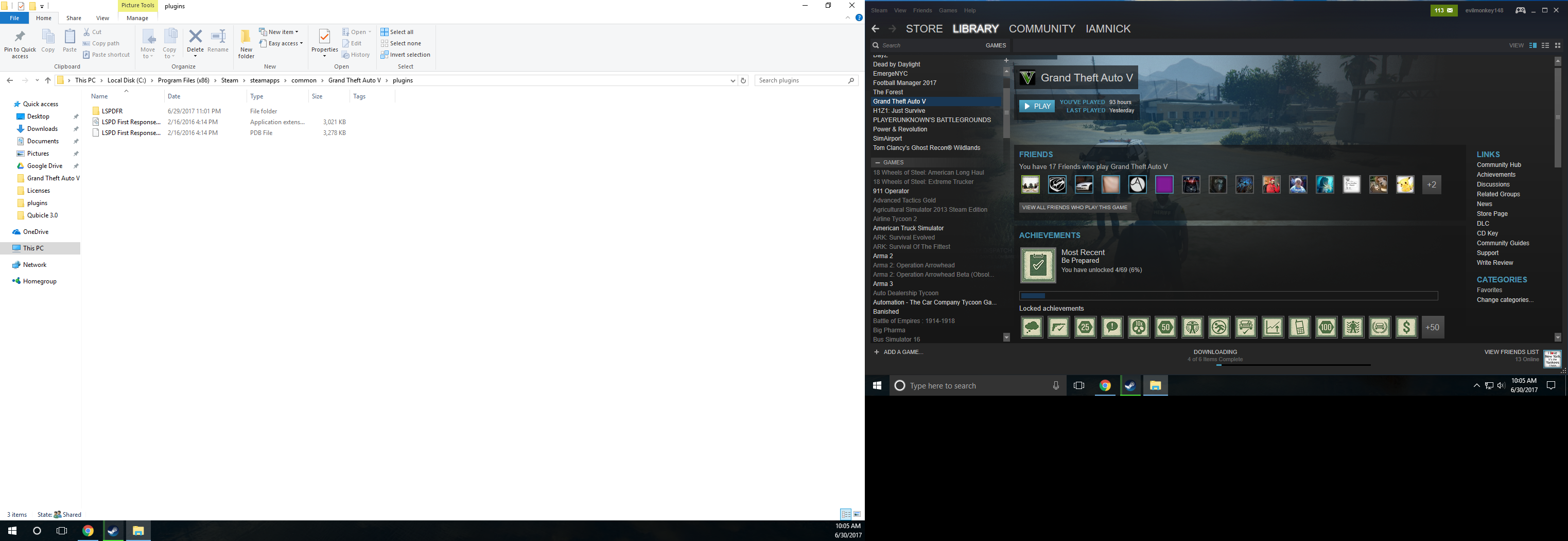Viewport: 1568px width, 541px height.
Task: Open the Friends menu in Steam
Action: click(922, 10)
